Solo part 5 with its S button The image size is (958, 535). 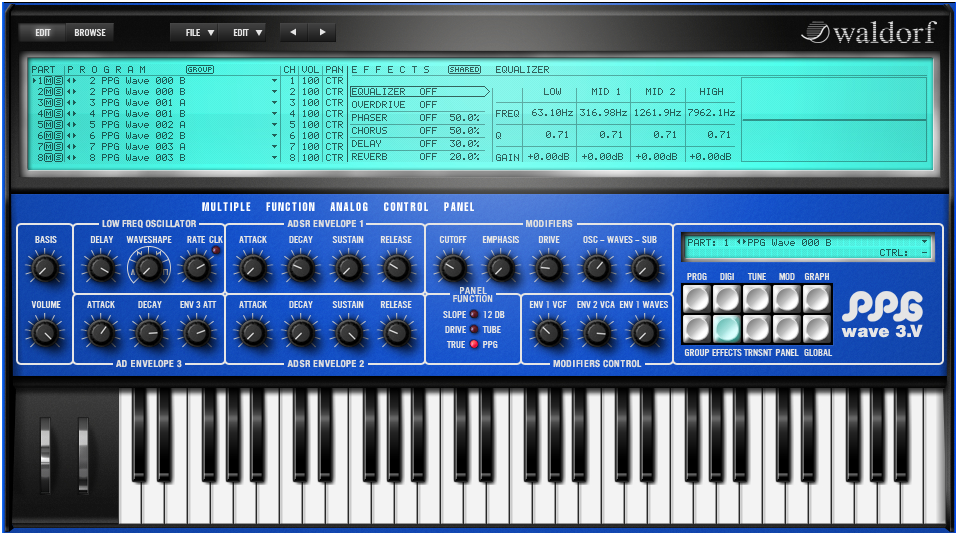[58, 125]
